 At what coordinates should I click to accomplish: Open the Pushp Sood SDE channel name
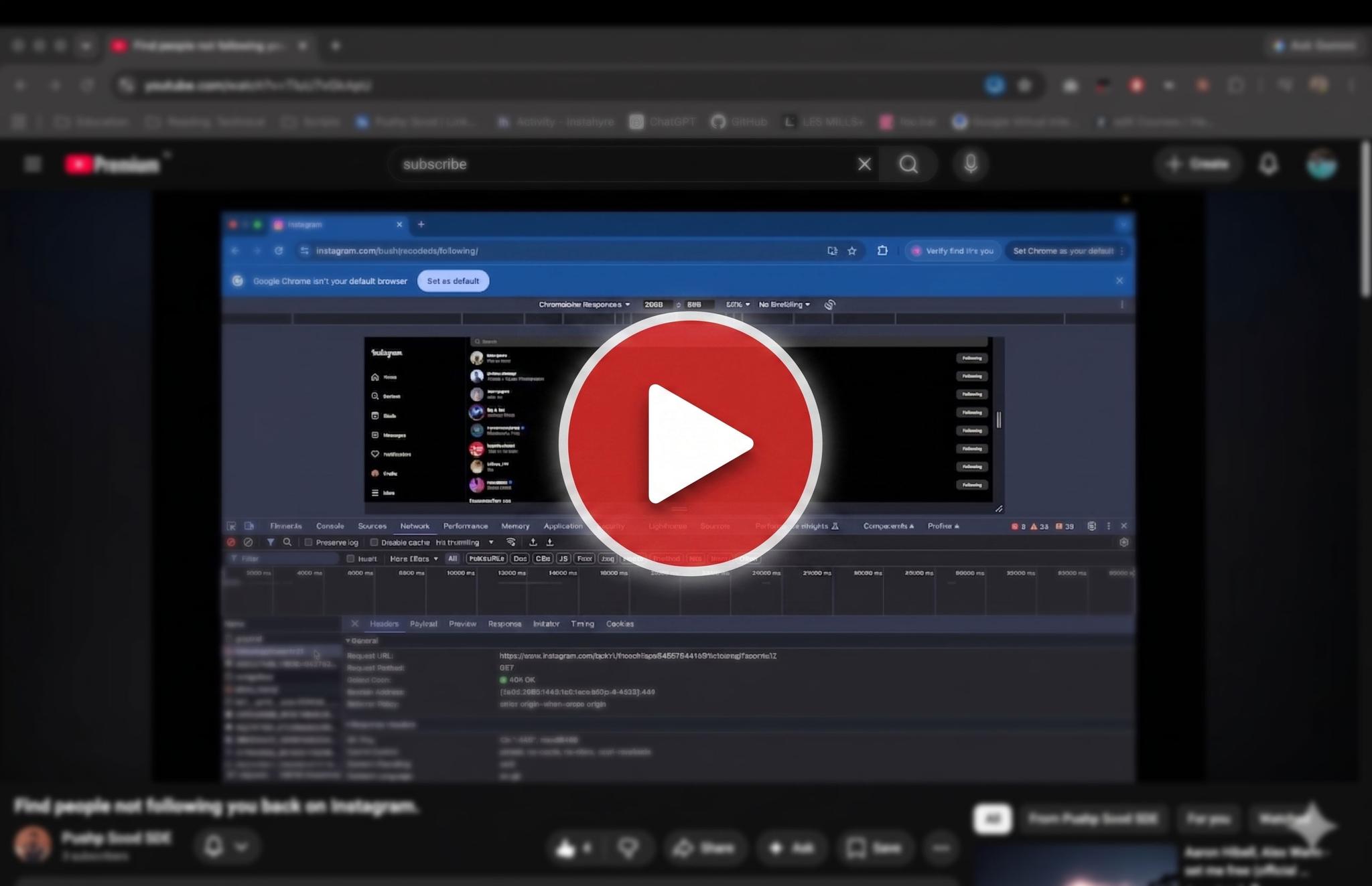pyautogui.click(x=116, y=838)
